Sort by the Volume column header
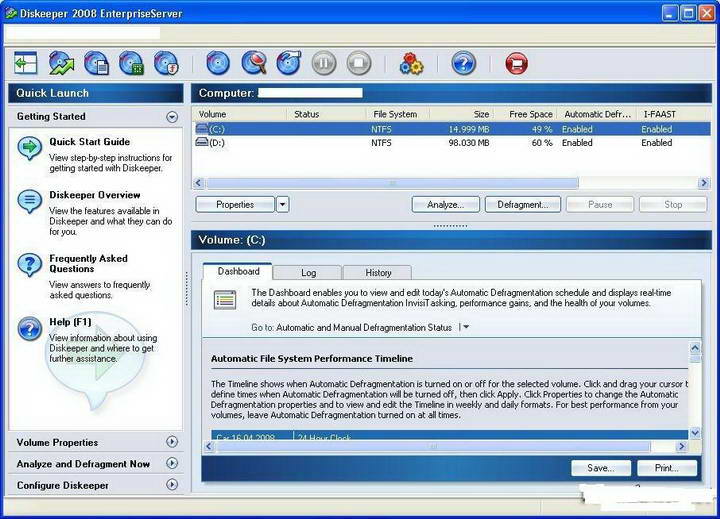720x519 pixels. 240,114
